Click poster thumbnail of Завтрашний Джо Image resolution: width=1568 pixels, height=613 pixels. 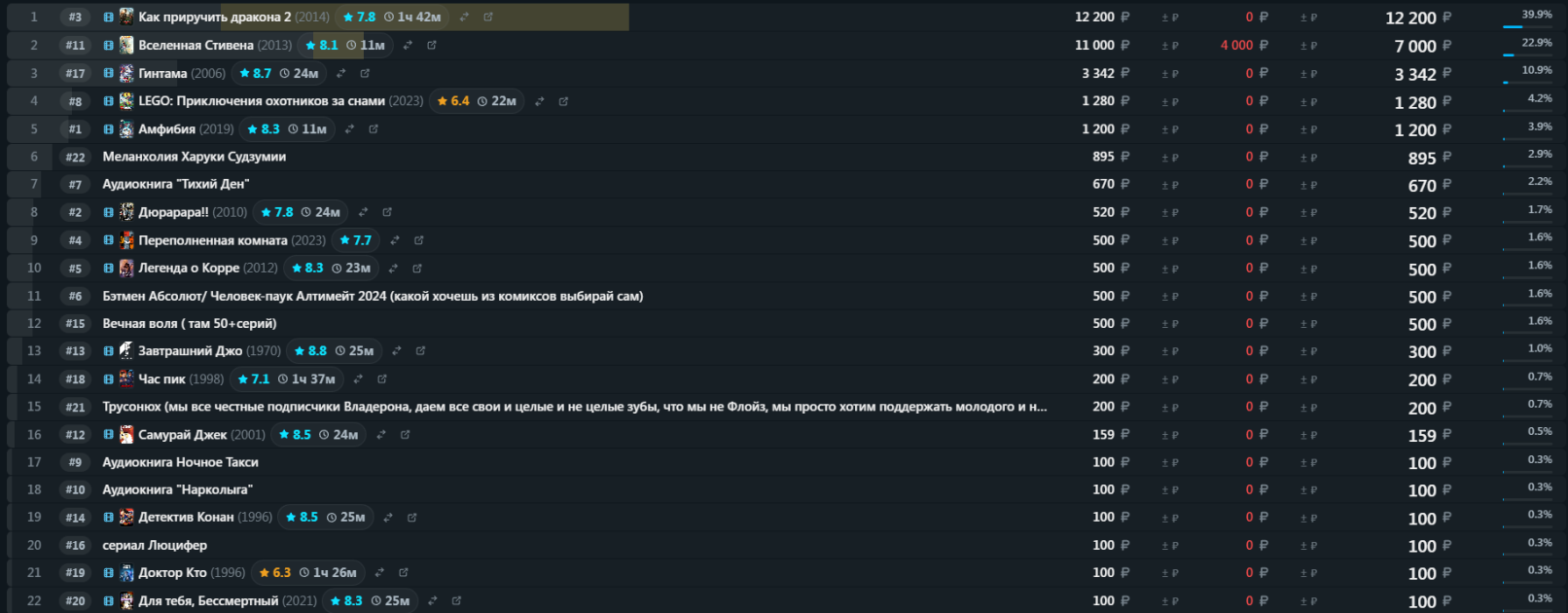[126, 350]
